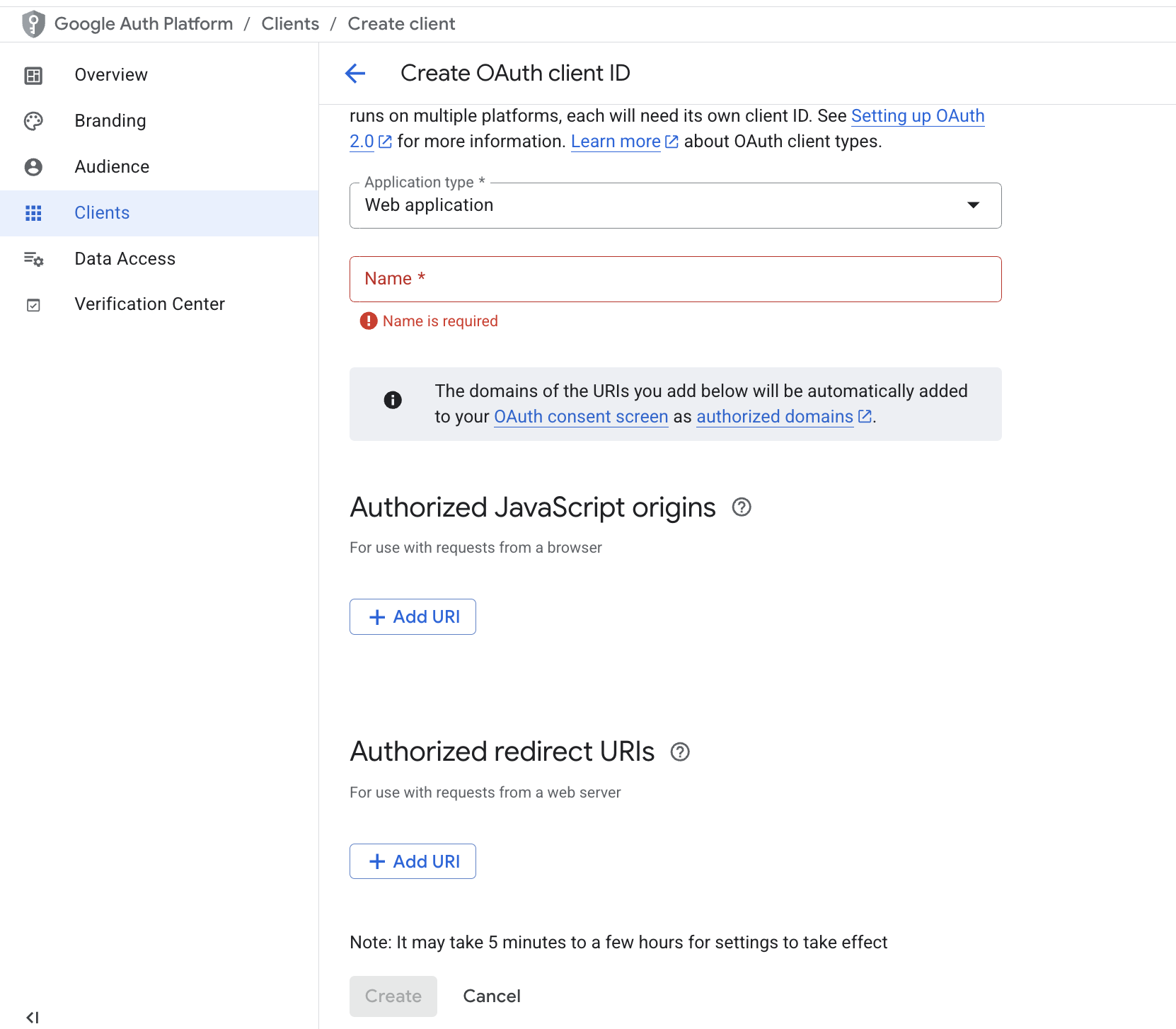The image size is (1176, 1029).
Task: Go to Data Access section
Action: tap(125, 259)
